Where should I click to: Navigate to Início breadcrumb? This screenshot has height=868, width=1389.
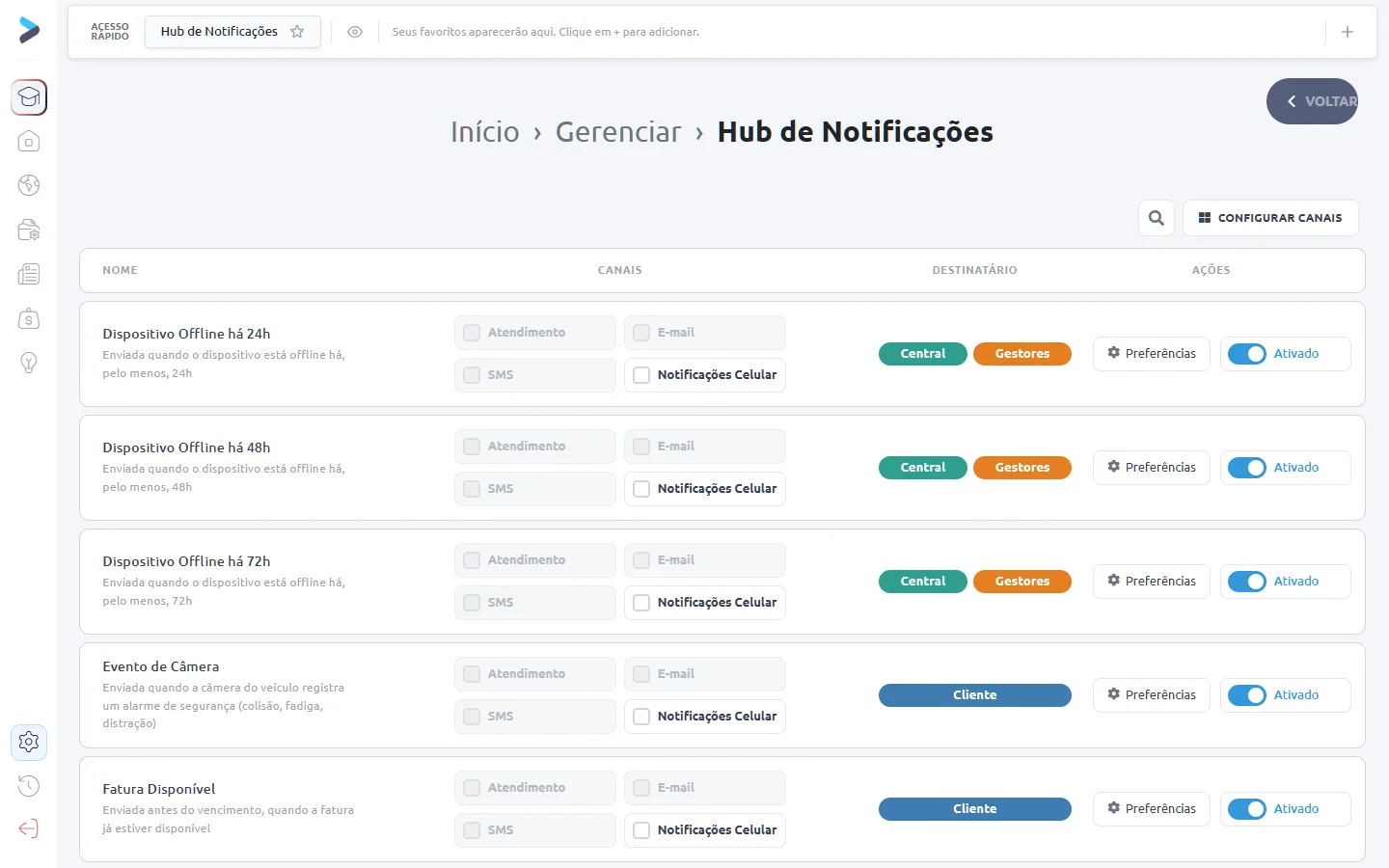(485, 132)
